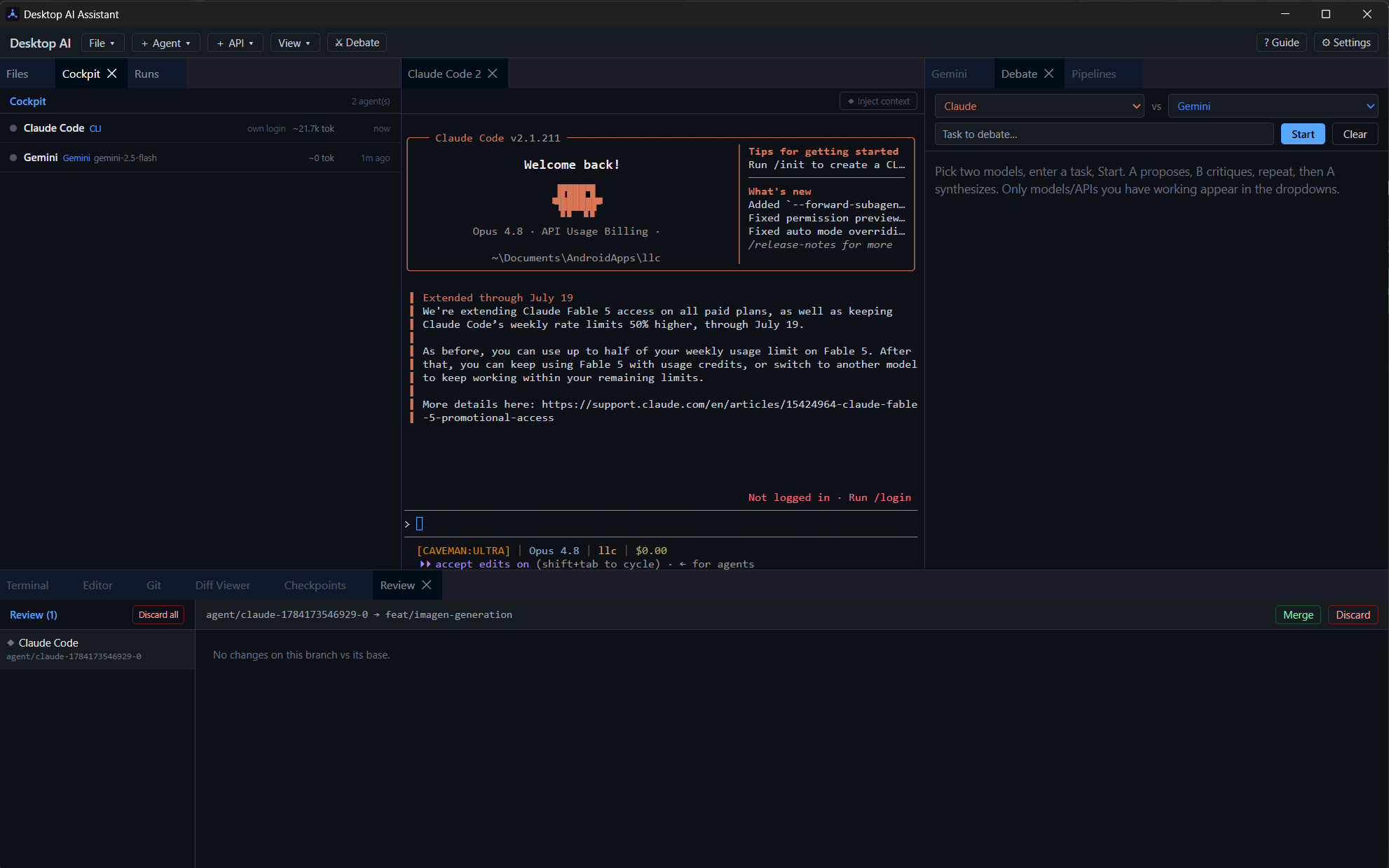
Task: Click the Claude Code status dot in Cockpit
Action: click(13, 128)
